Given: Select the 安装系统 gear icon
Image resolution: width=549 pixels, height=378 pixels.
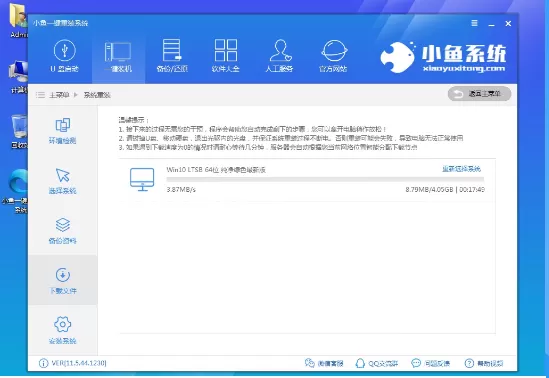Looking at the screenshot, I should tap(62, 324).
